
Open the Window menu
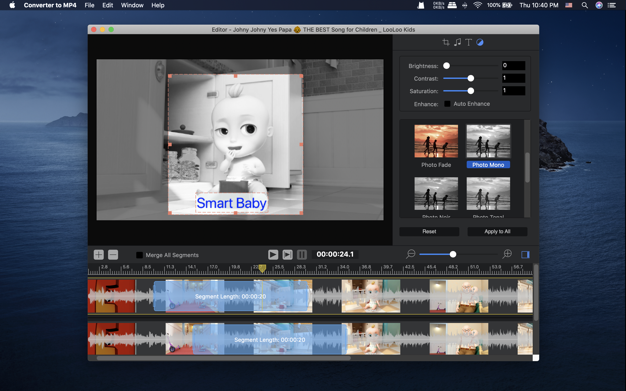(132, 5)
